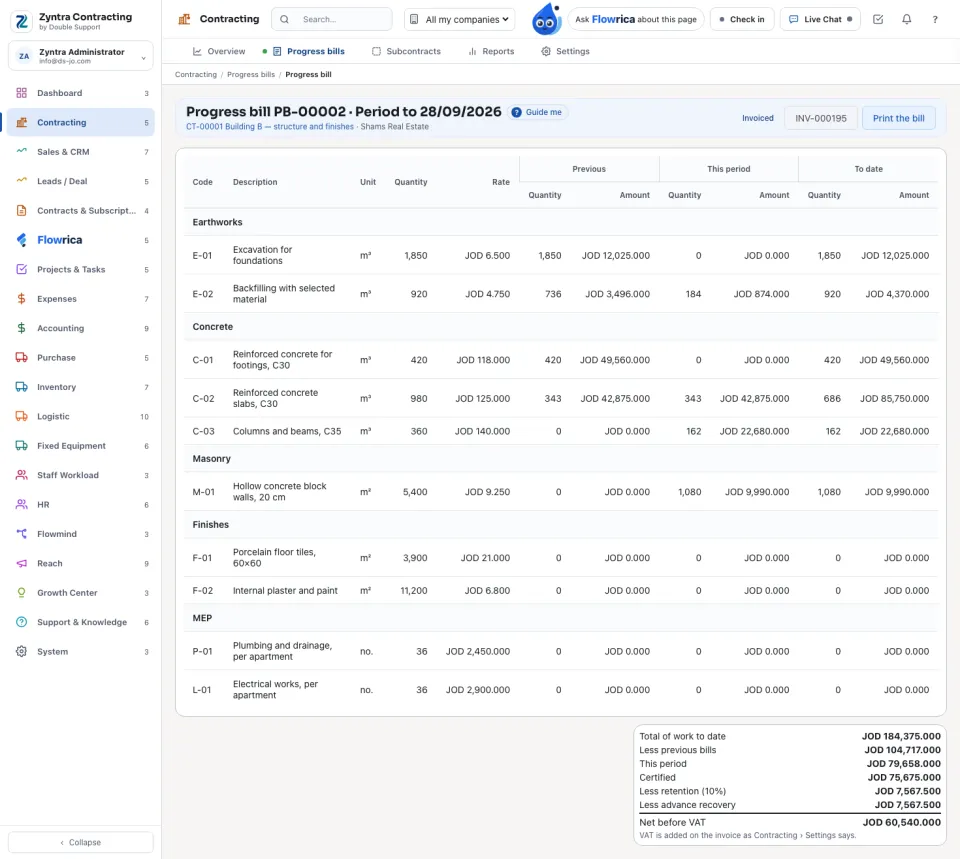Screen dimensions: 960x859
Task: Open the Subcontracts tab
Action: [x=407, y=51]
